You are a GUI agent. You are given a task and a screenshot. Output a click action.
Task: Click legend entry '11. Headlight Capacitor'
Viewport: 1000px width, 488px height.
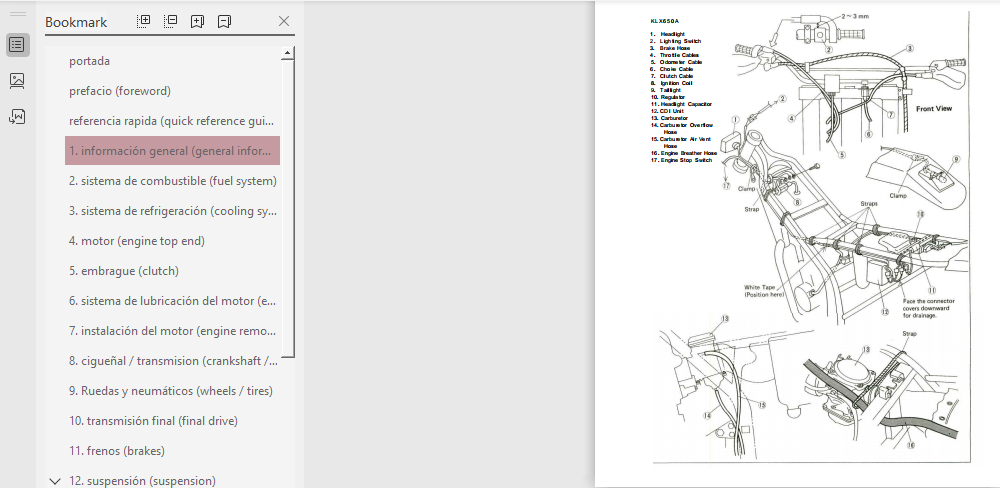(681, 104)
